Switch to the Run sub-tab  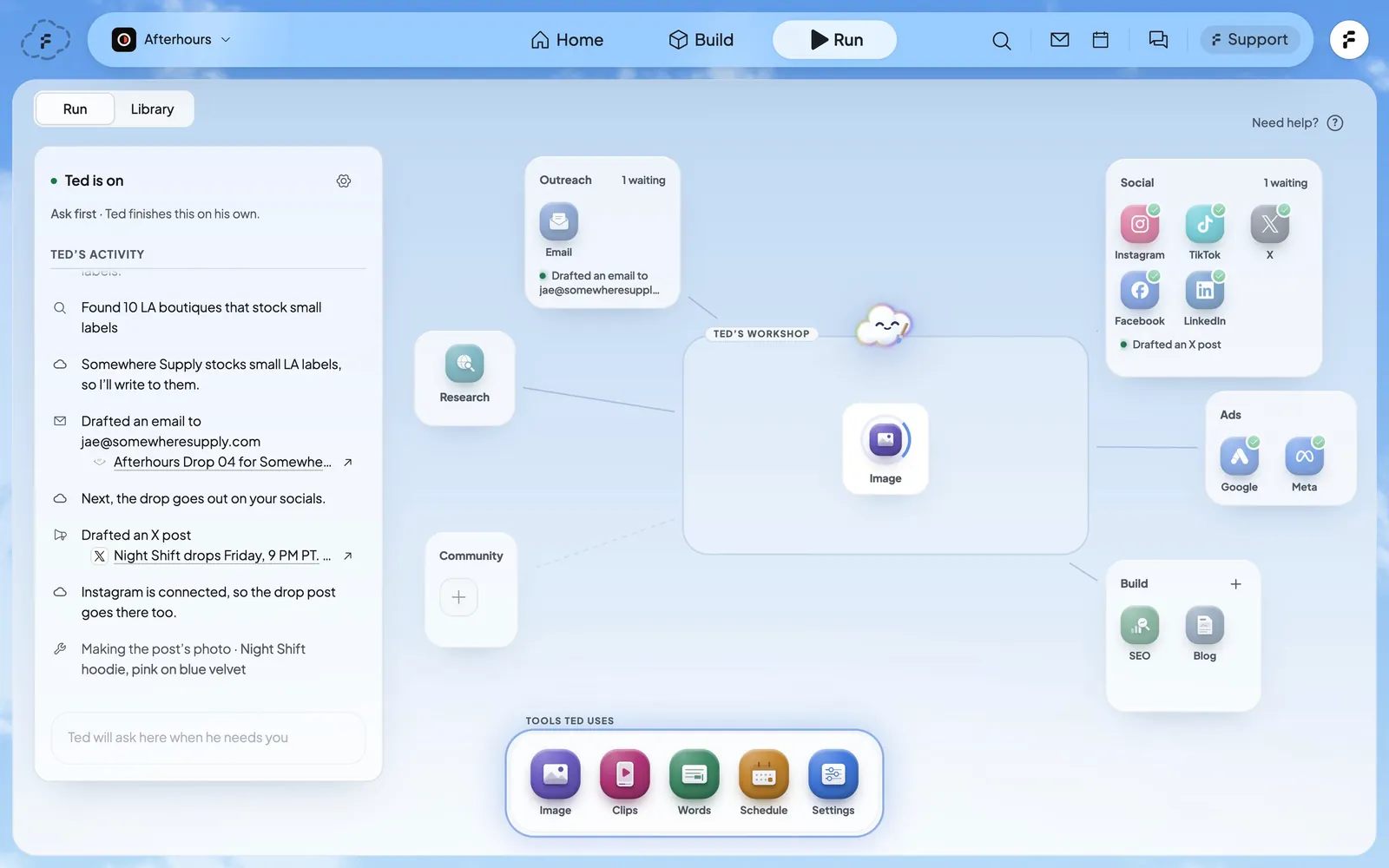point(75,109)
